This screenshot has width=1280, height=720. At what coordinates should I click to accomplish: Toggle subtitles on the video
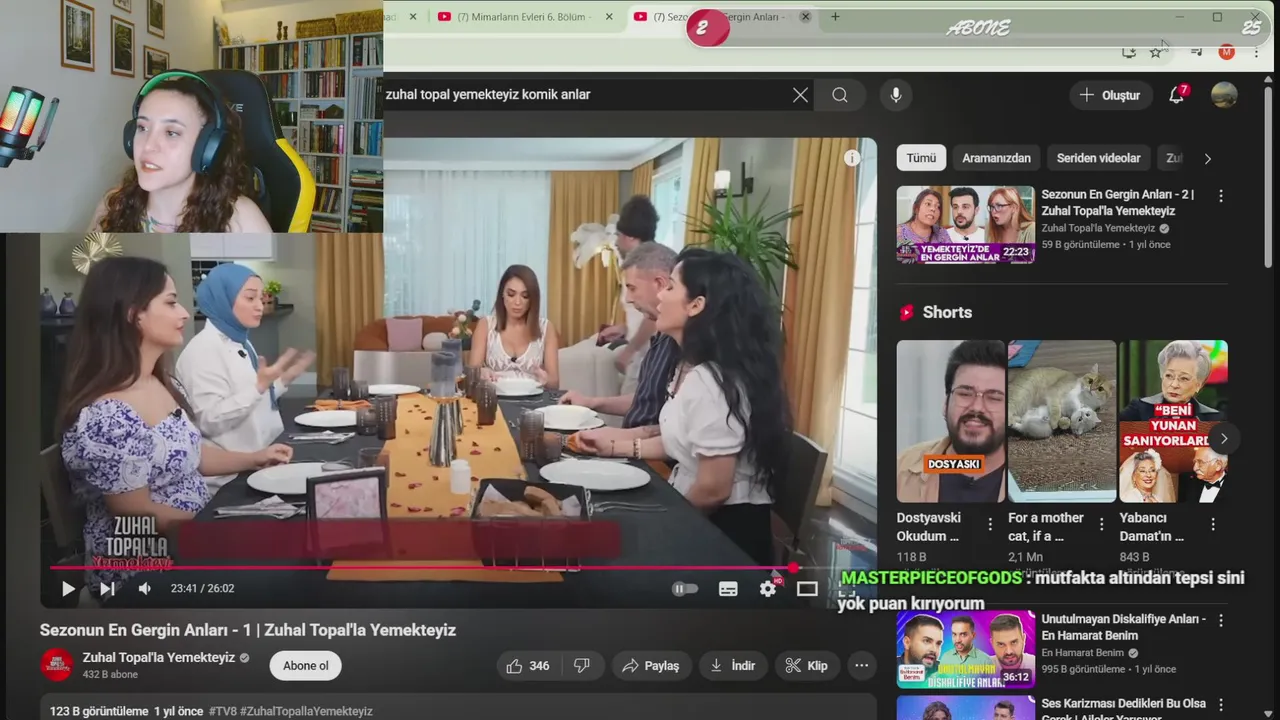pos(728,589)
